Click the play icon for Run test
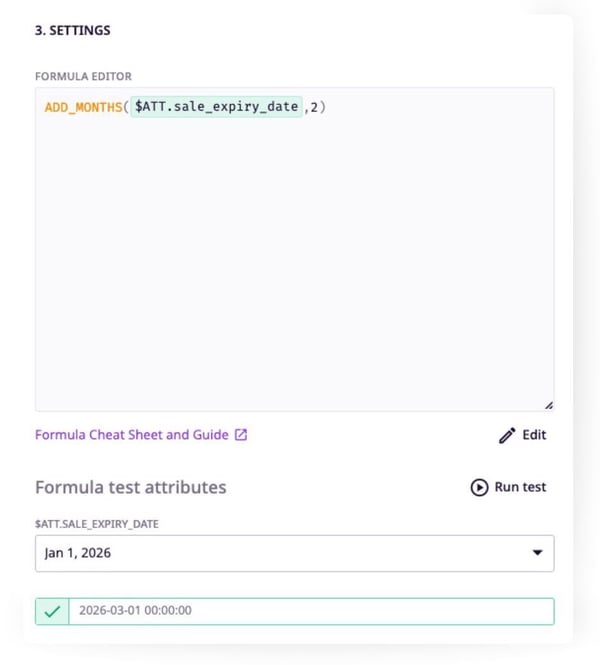Image resolution: width=600 pixels, height=665 pixels. click(480, 487)
